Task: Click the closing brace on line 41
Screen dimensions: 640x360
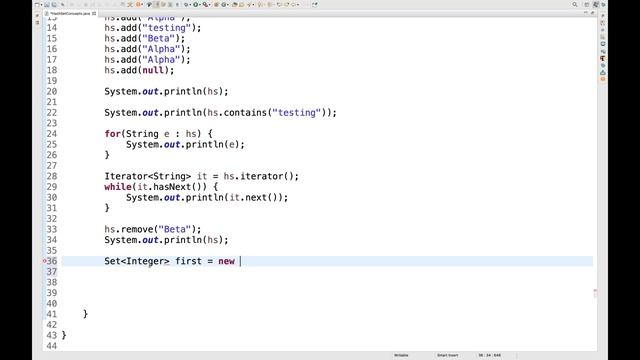Action: click(85, 314)
